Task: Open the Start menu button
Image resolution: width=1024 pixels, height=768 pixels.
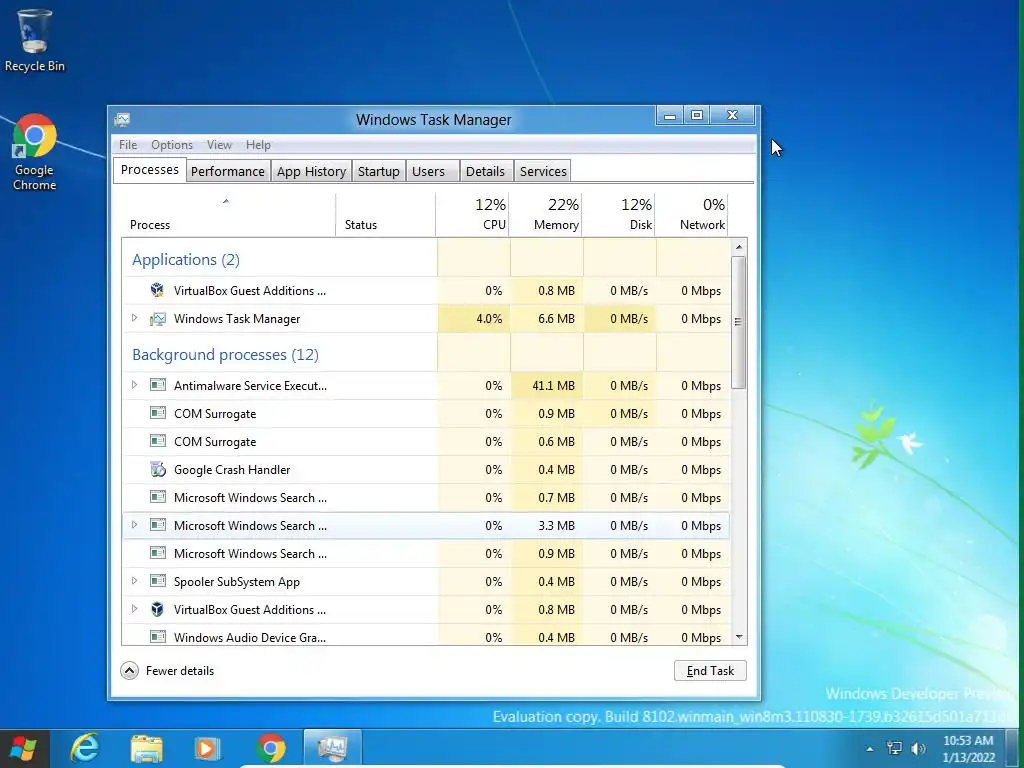Action: [24, 748]
